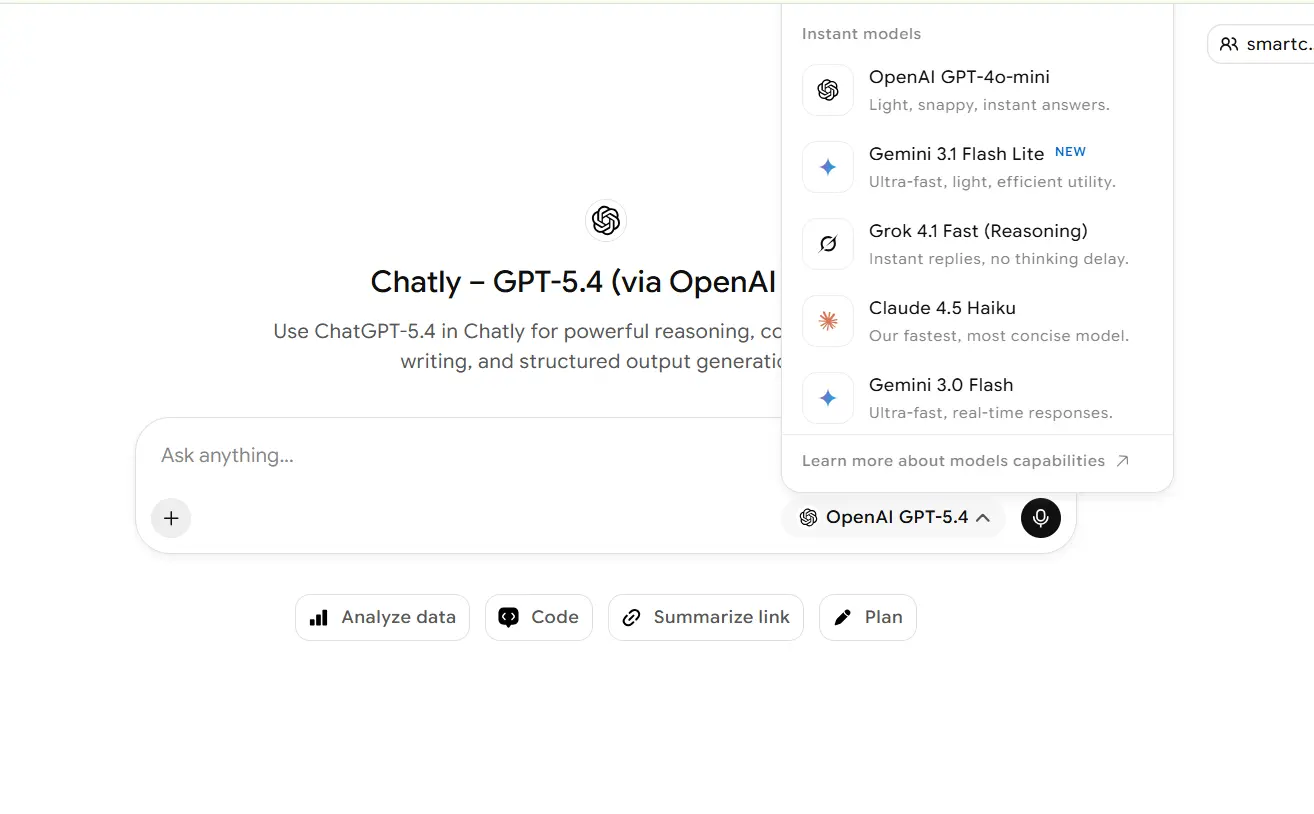Choose Gemini 3.1 Flash Lite from model list
Viewport: 1314px width, 814px height.
[977, 167]
